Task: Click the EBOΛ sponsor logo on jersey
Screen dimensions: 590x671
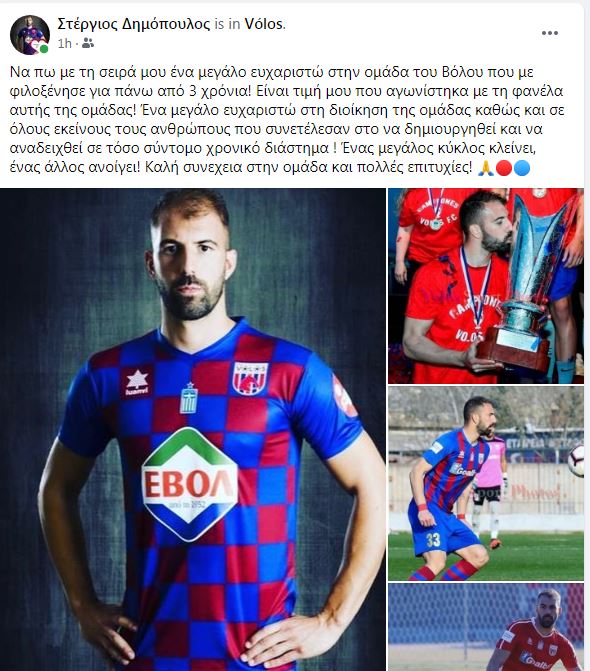Action: (x=190, y=484)
